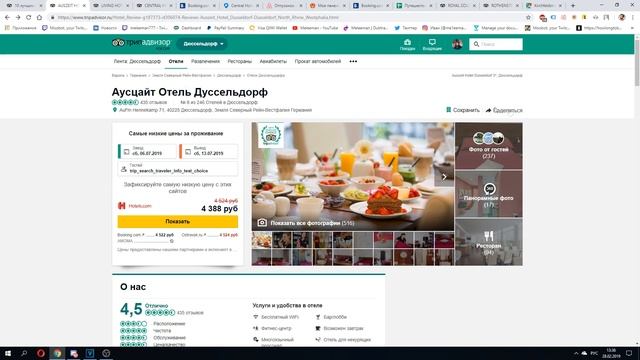Open the Дюссельдорф location dropdown
The width and height of the screenshot is (640, 360).
tap(203, 44)
